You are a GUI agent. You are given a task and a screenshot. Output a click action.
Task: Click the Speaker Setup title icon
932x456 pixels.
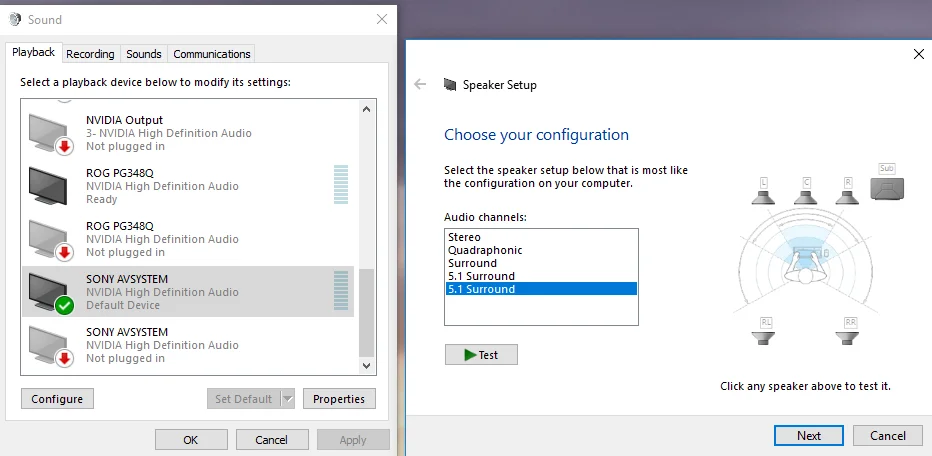450,84
